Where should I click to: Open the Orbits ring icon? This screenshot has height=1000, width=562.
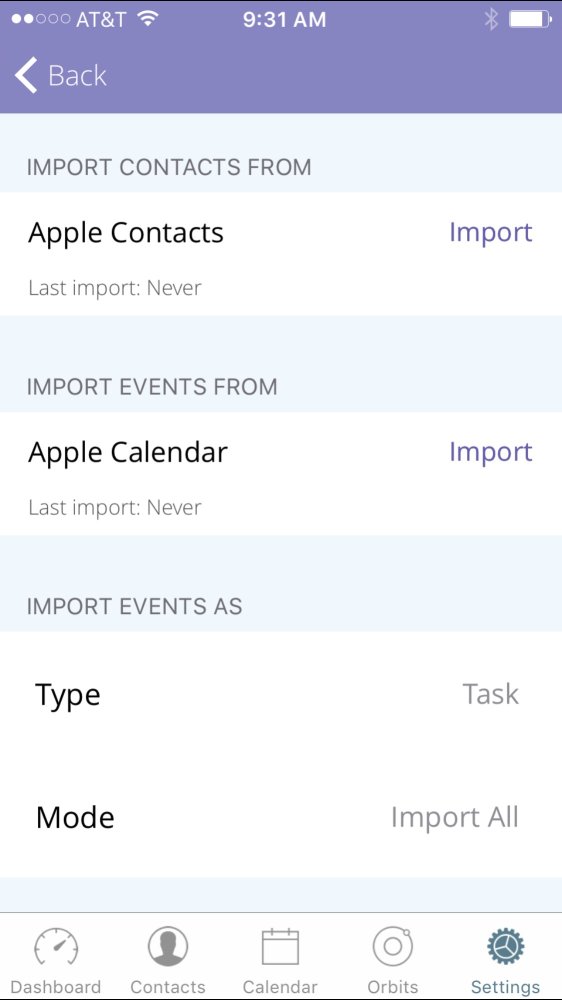392,946
